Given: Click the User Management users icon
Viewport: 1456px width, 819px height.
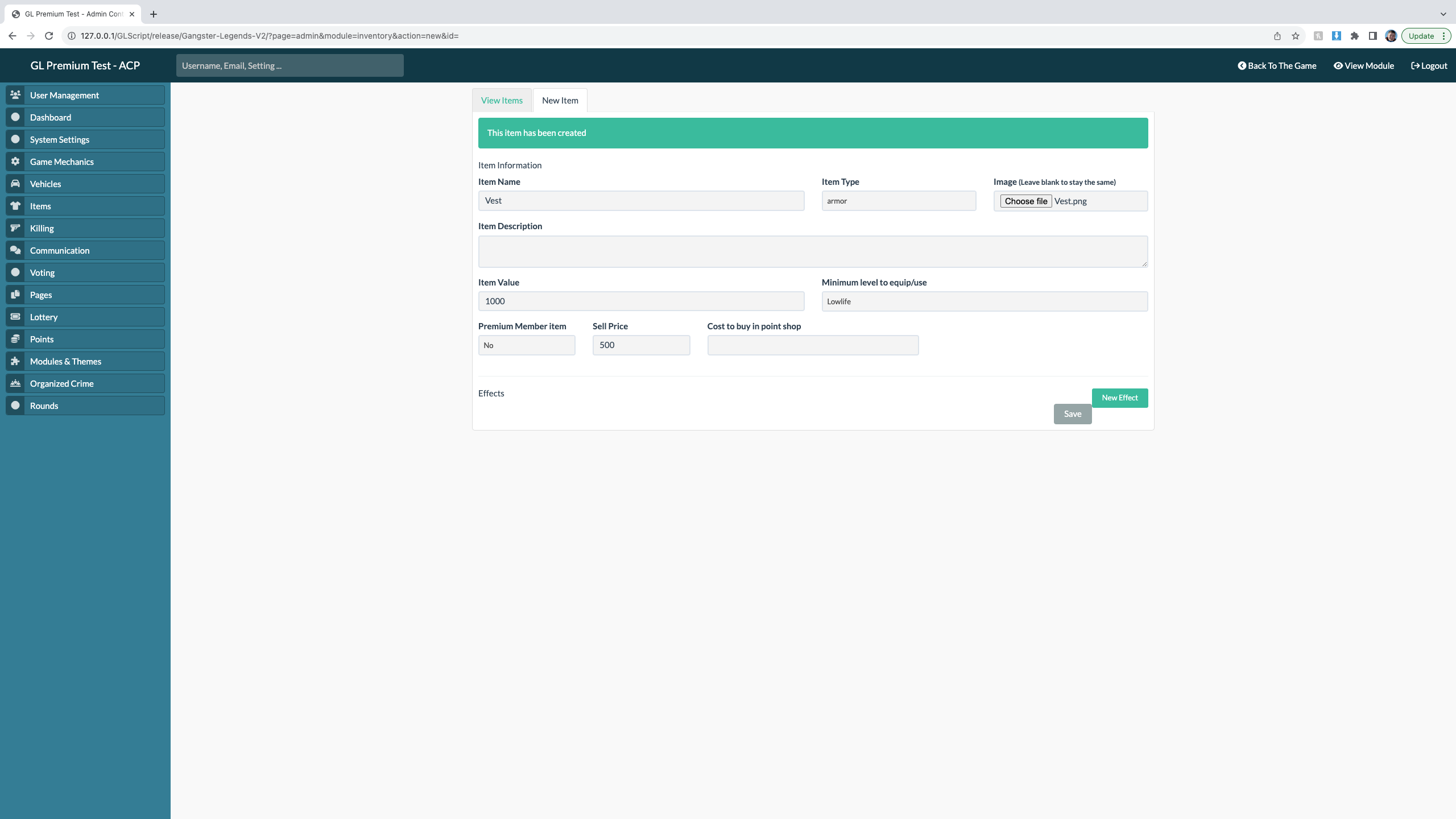Looking at the screenshot, I should point(15,95).
